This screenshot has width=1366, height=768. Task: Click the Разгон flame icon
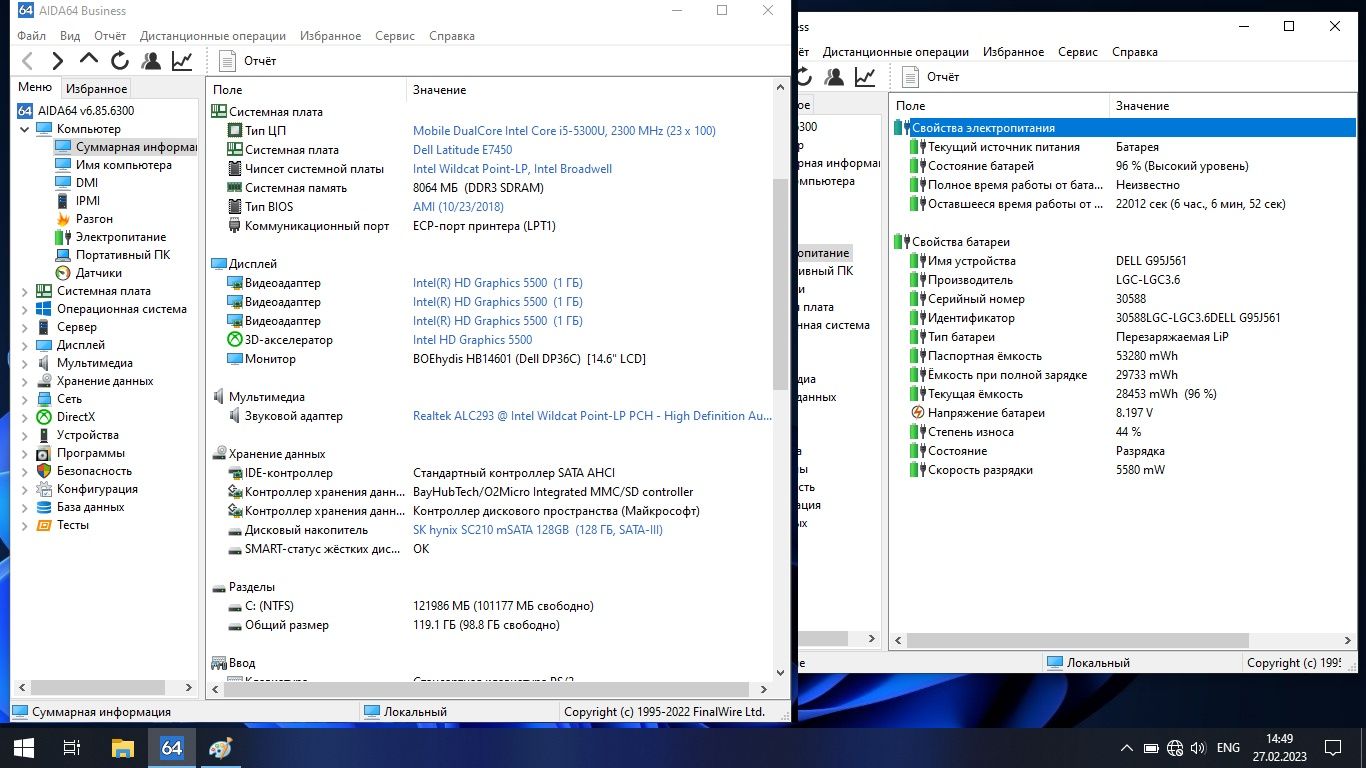(64, 219)
